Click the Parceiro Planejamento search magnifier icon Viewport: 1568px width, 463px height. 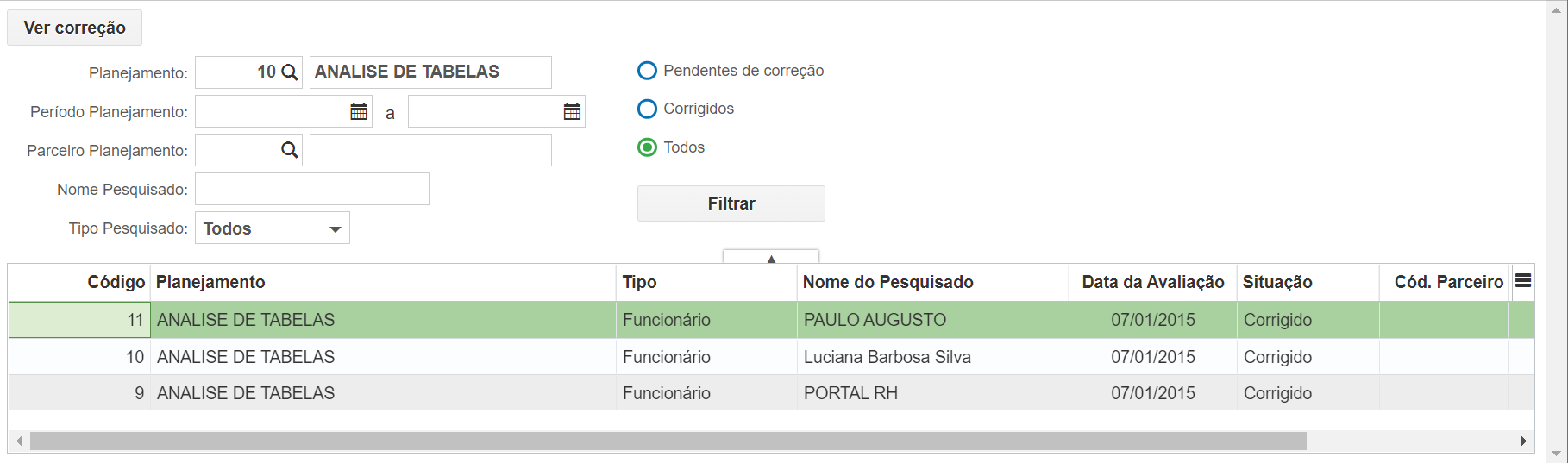tap(290, 150)
